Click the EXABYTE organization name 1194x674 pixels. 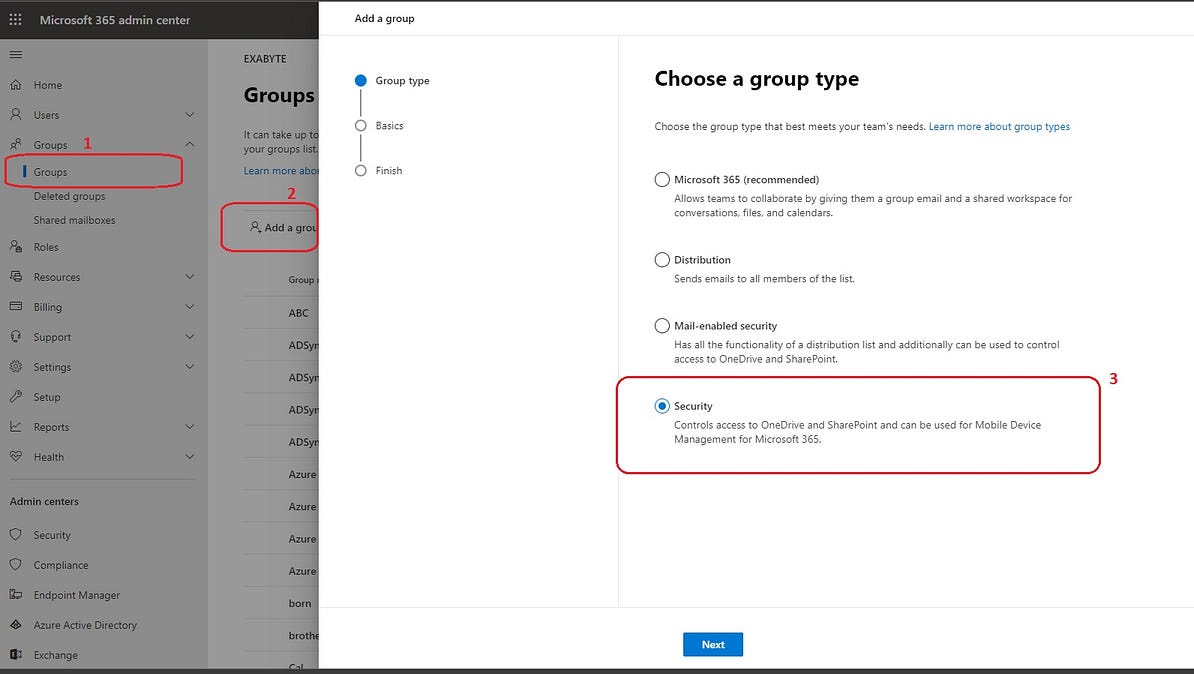coord(265,59)
